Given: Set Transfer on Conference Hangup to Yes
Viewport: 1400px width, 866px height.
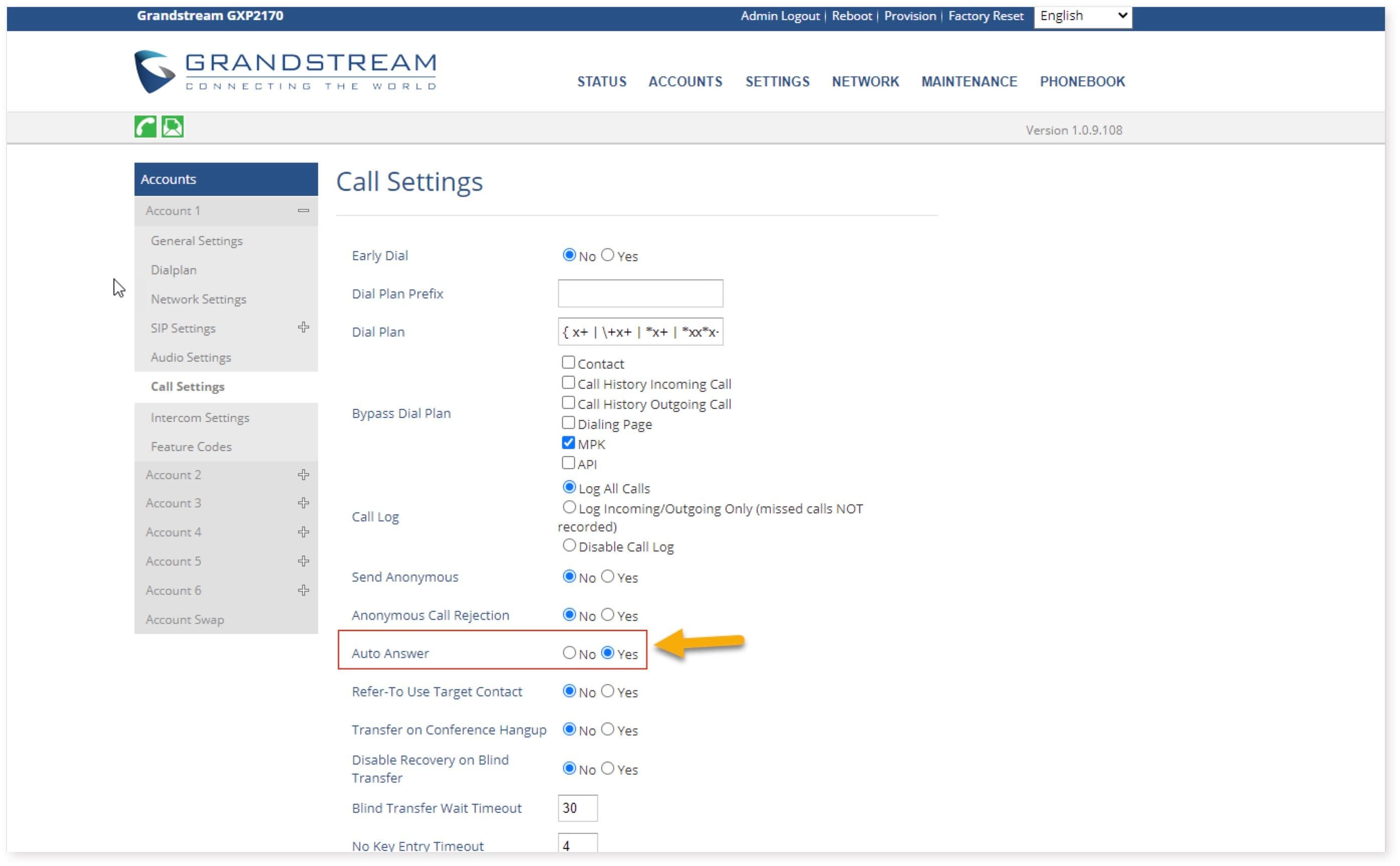Looking at the screenshot, I should [x=607, y=730].
